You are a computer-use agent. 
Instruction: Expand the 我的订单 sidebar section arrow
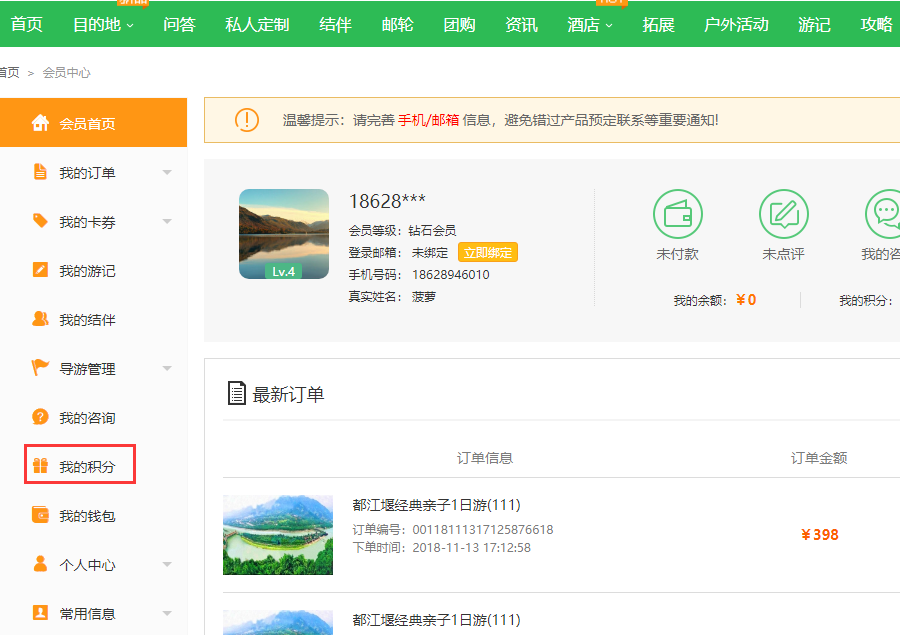(167, 173)
